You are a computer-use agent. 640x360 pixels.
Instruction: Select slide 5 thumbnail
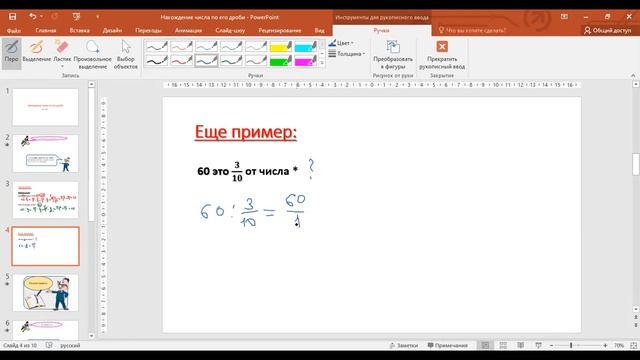tap(45, 293)
